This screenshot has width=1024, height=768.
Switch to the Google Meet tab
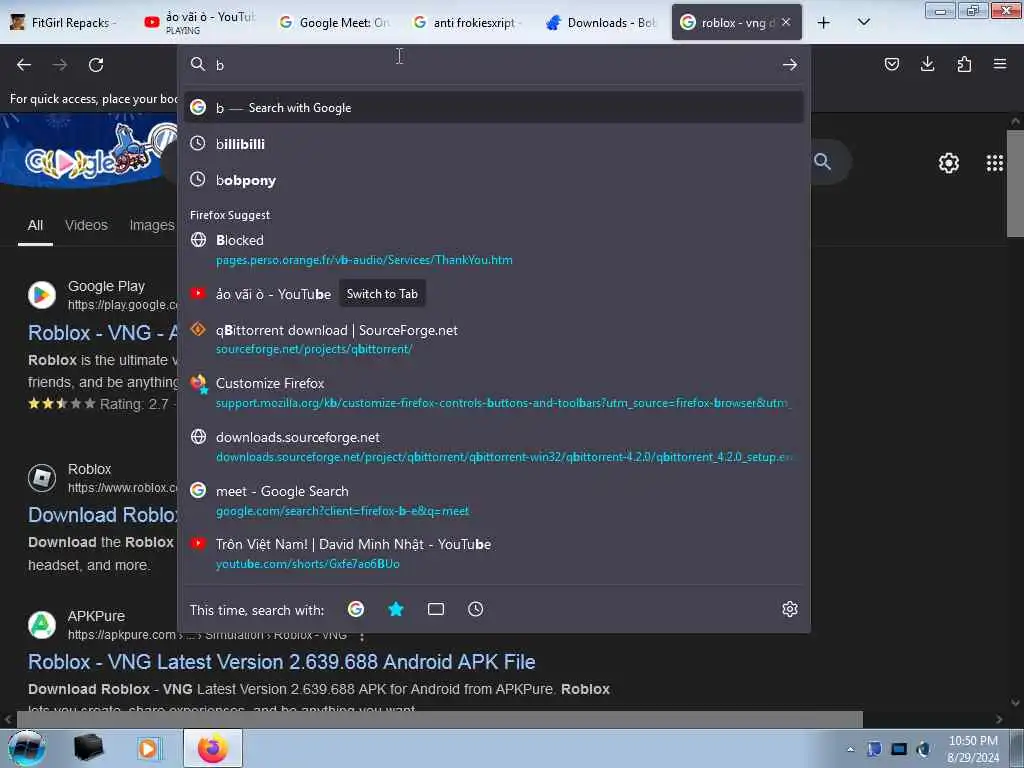[x=334, y=23]
